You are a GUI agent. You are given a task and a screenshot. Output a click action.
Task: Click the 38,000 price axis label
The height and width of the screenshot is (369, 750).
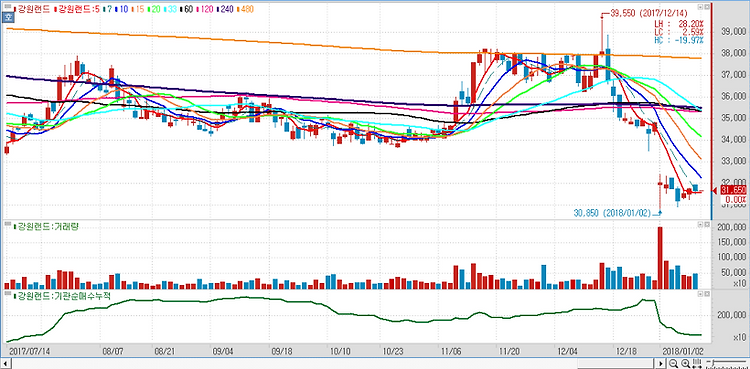click(733, 54)
